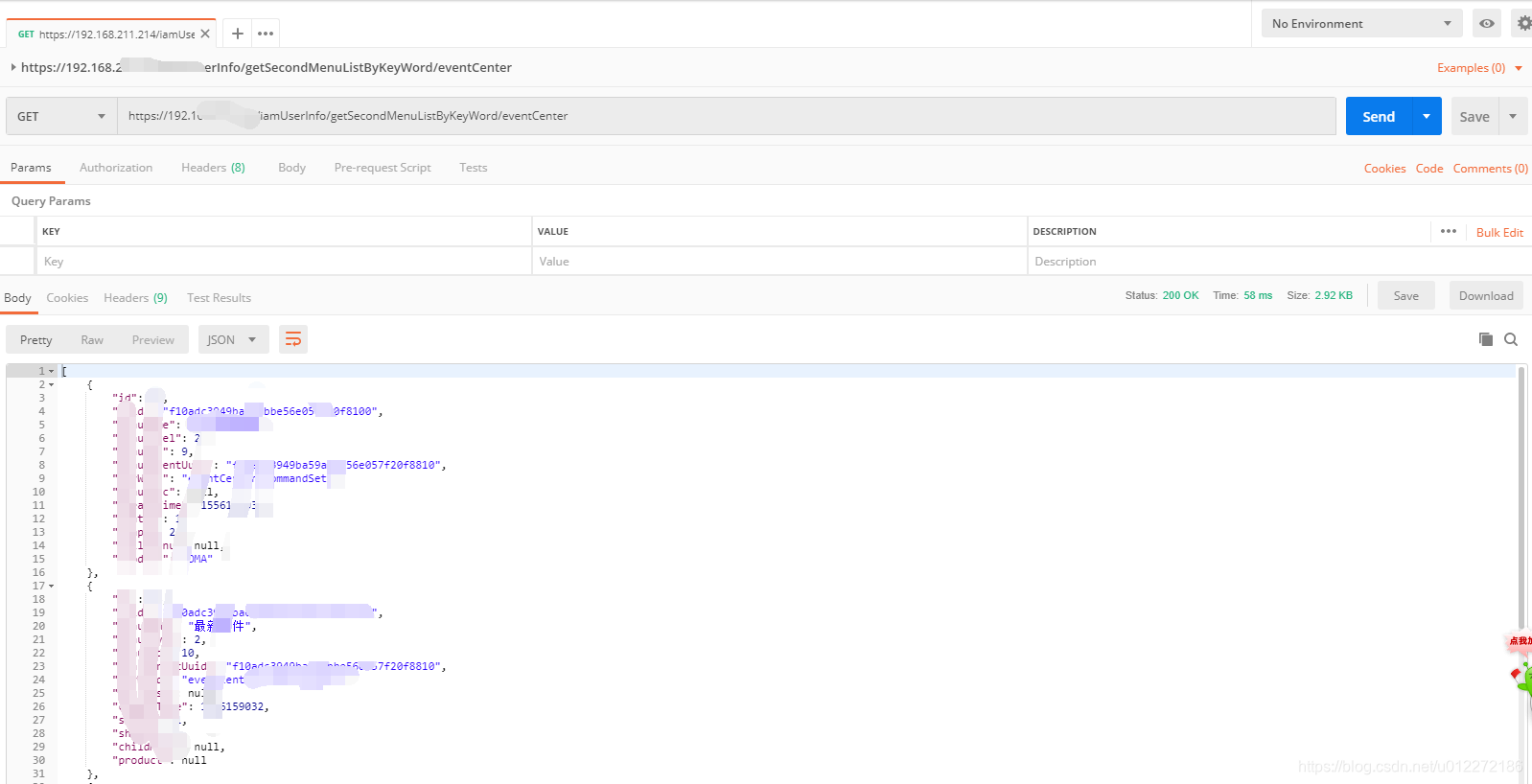The image size is (1532, 784).
Task: Open the tab options ellipsis menu
Action: [x=266, y=34]
